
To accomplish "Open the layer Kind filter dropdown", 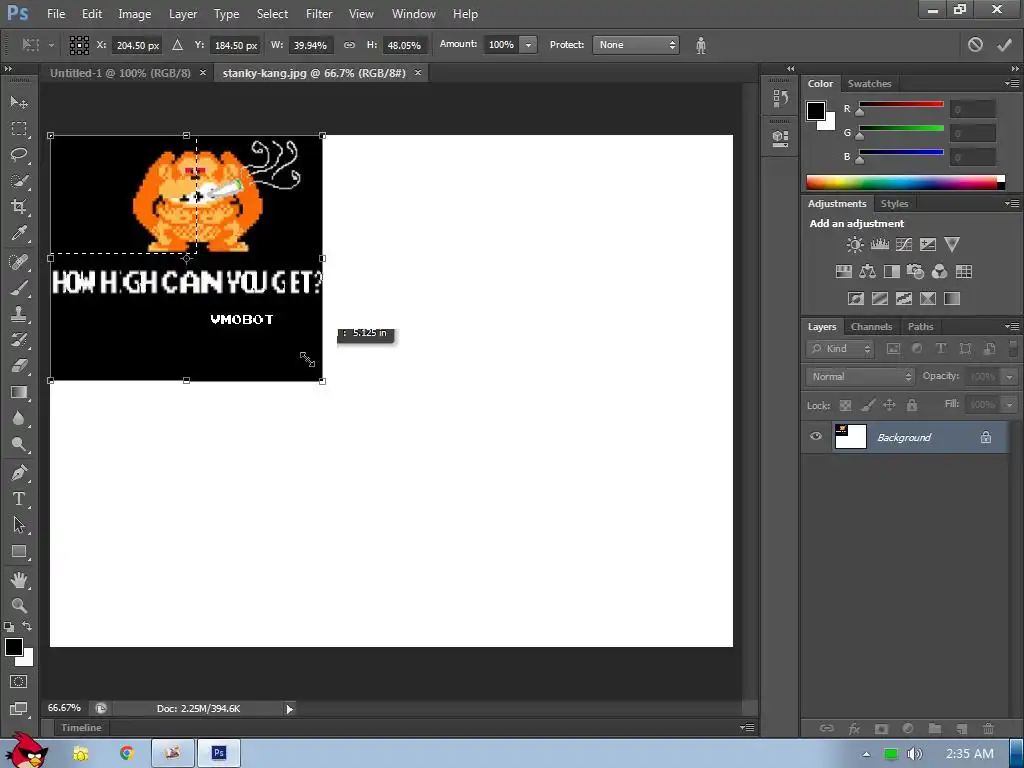I will pos(840,349).
